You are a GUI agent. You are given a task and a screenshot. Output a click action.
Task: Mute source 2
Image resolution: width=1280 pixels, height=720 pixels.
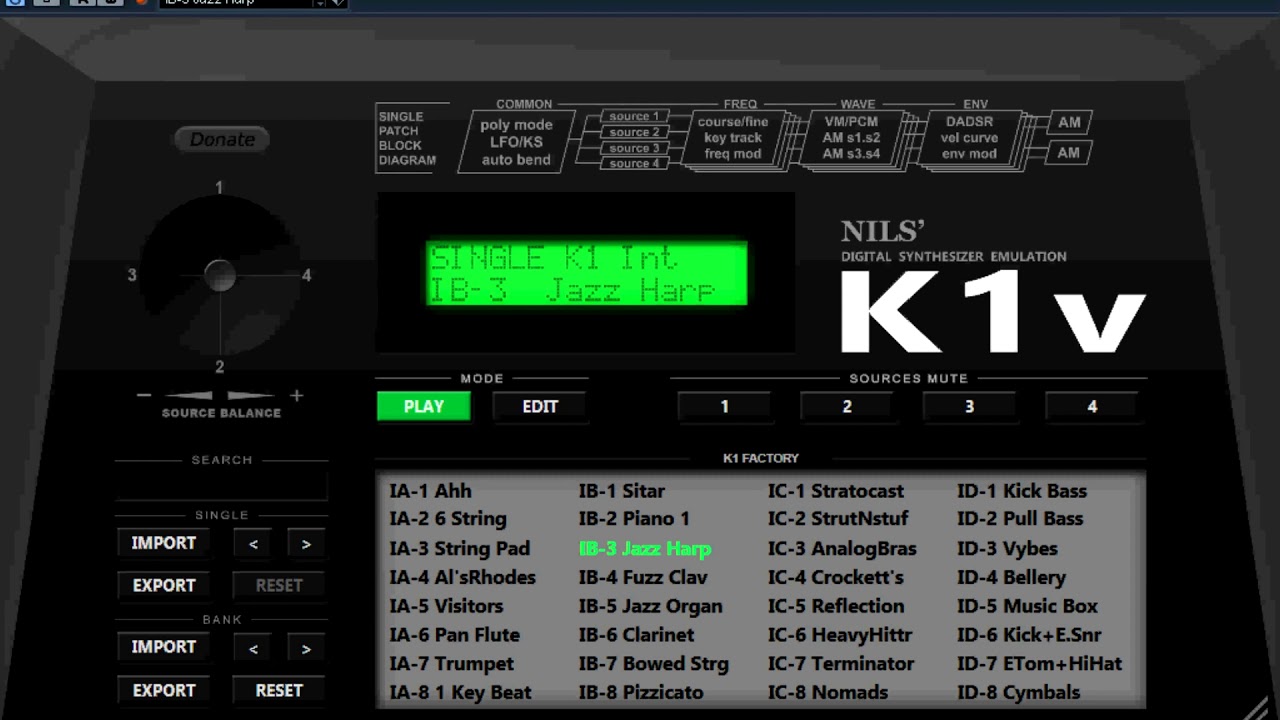(x=847, y=407)
